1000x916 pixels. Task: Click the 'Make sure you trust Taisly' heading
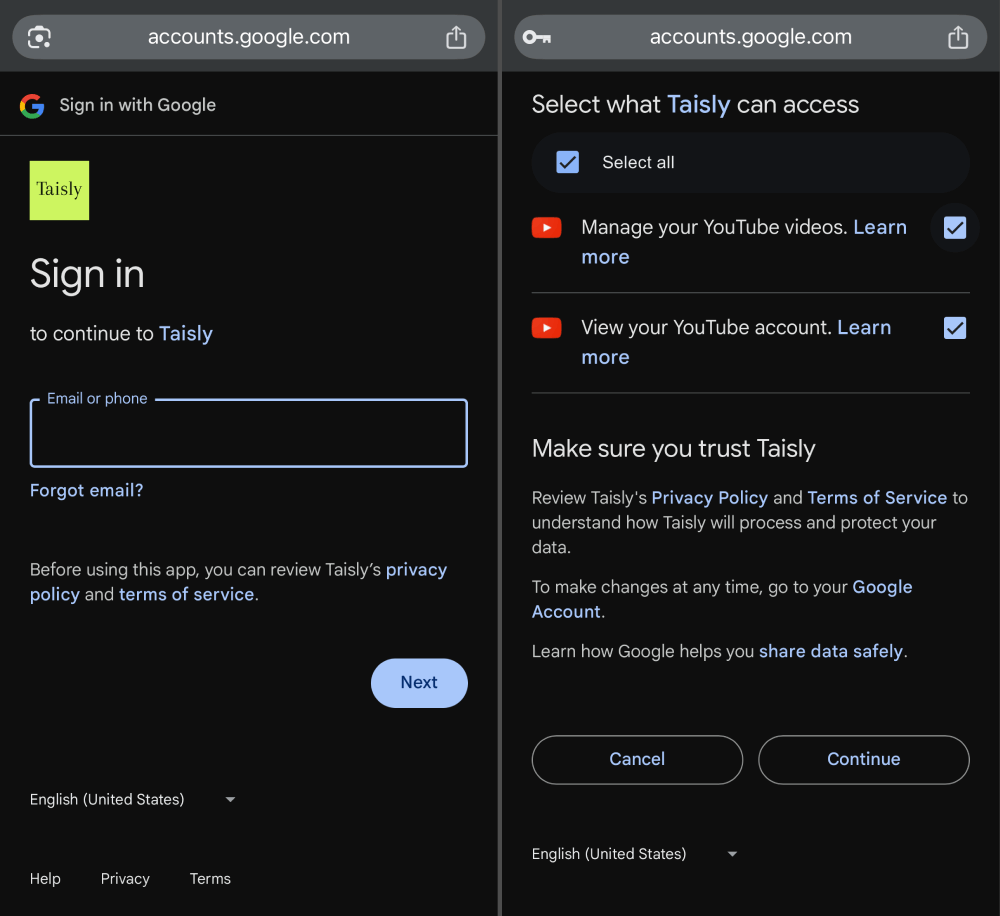673,448
